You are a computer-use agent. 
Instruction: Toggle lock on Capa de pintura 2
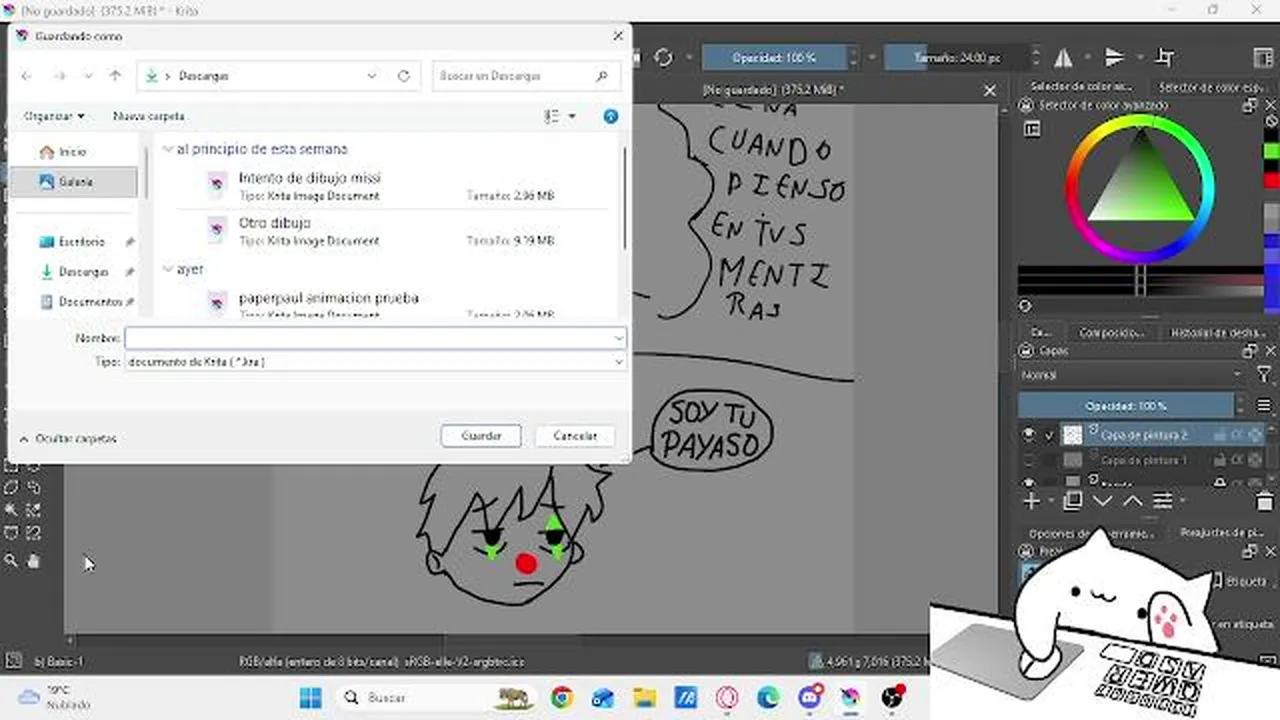[x=1219, y=435]
